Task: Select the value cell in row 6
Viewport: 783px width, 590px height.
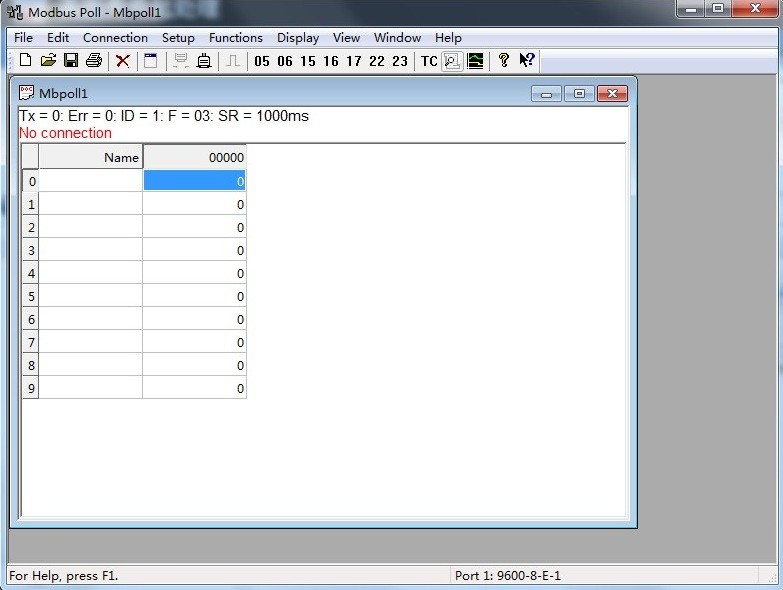Action: [x=194, y=319]
